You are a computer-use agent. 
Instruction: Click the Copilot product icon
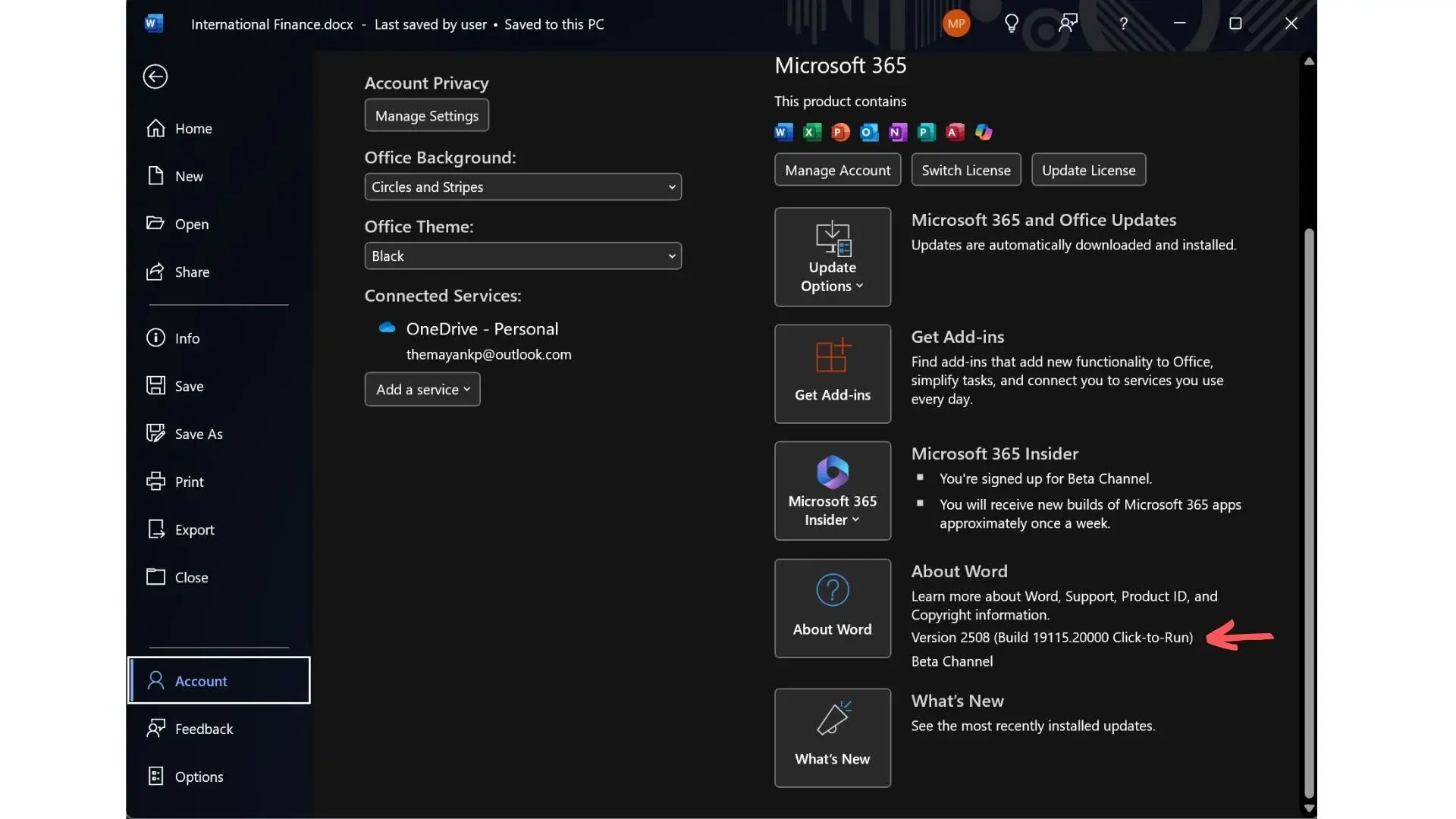(x=984, y=132)
